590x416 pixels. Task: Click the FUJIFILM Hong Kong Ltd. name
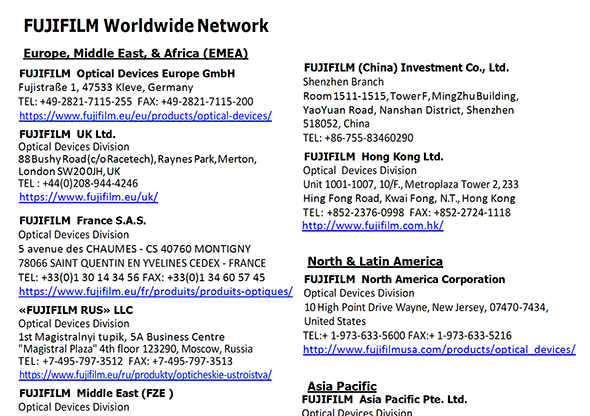point(374,156)
